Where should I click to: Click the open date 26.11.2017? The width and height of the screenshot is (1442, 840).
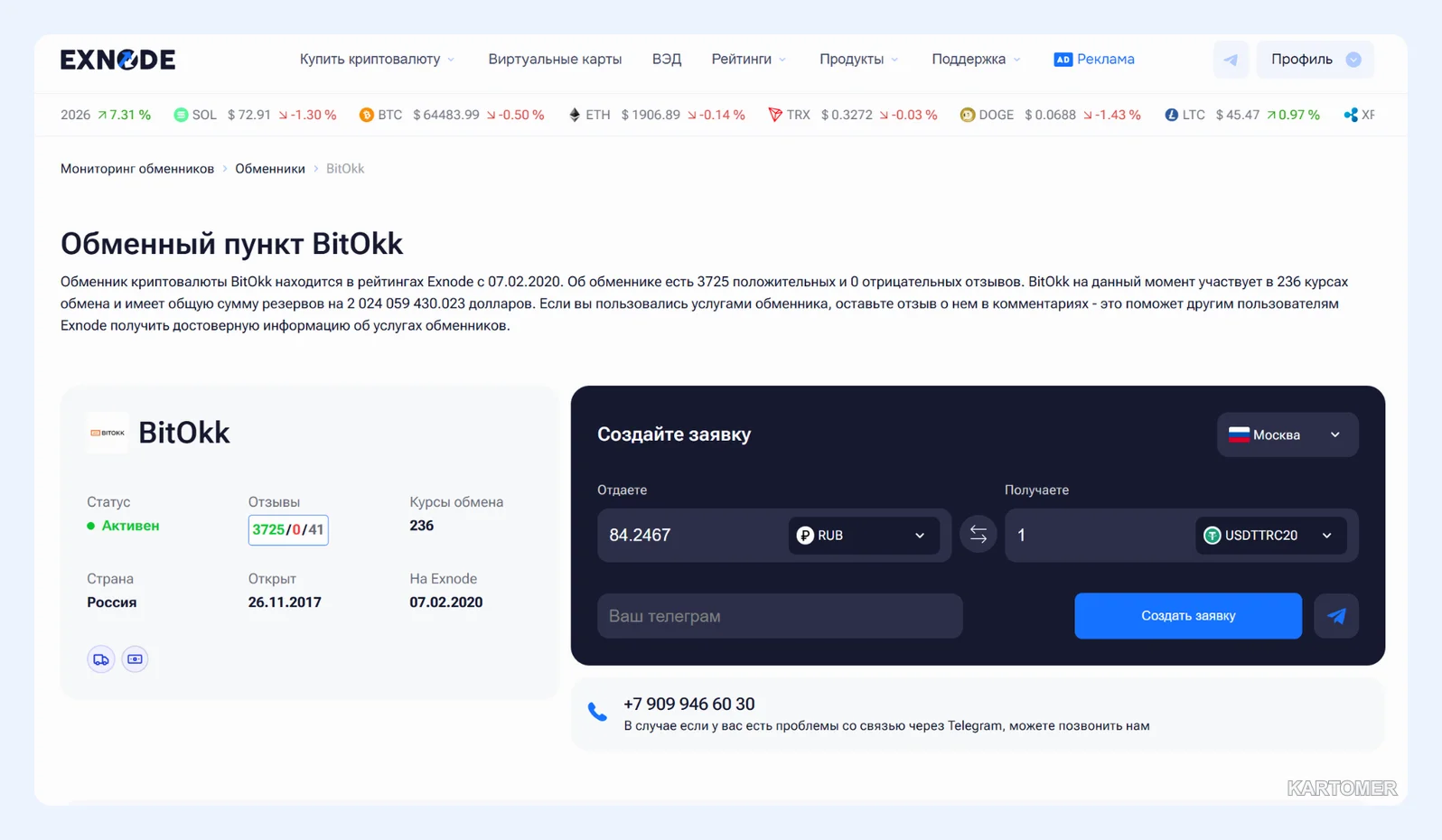click(x=285, y=602)
